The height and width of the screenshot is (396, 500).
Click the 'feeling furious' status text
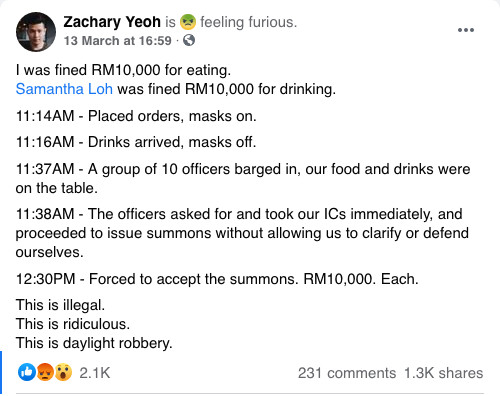[248, 22]
